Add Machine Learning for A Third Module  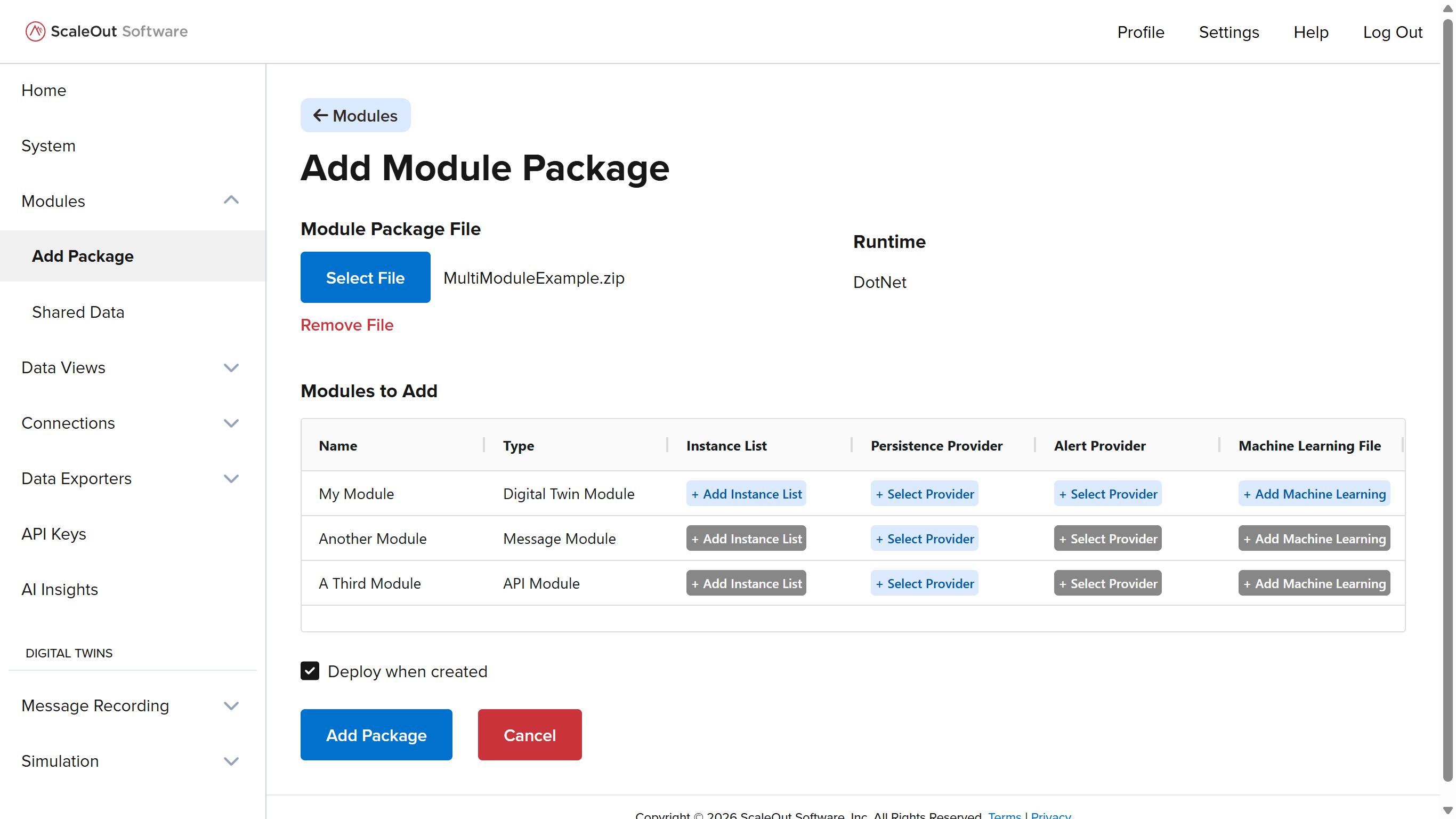pos(1314,583)
